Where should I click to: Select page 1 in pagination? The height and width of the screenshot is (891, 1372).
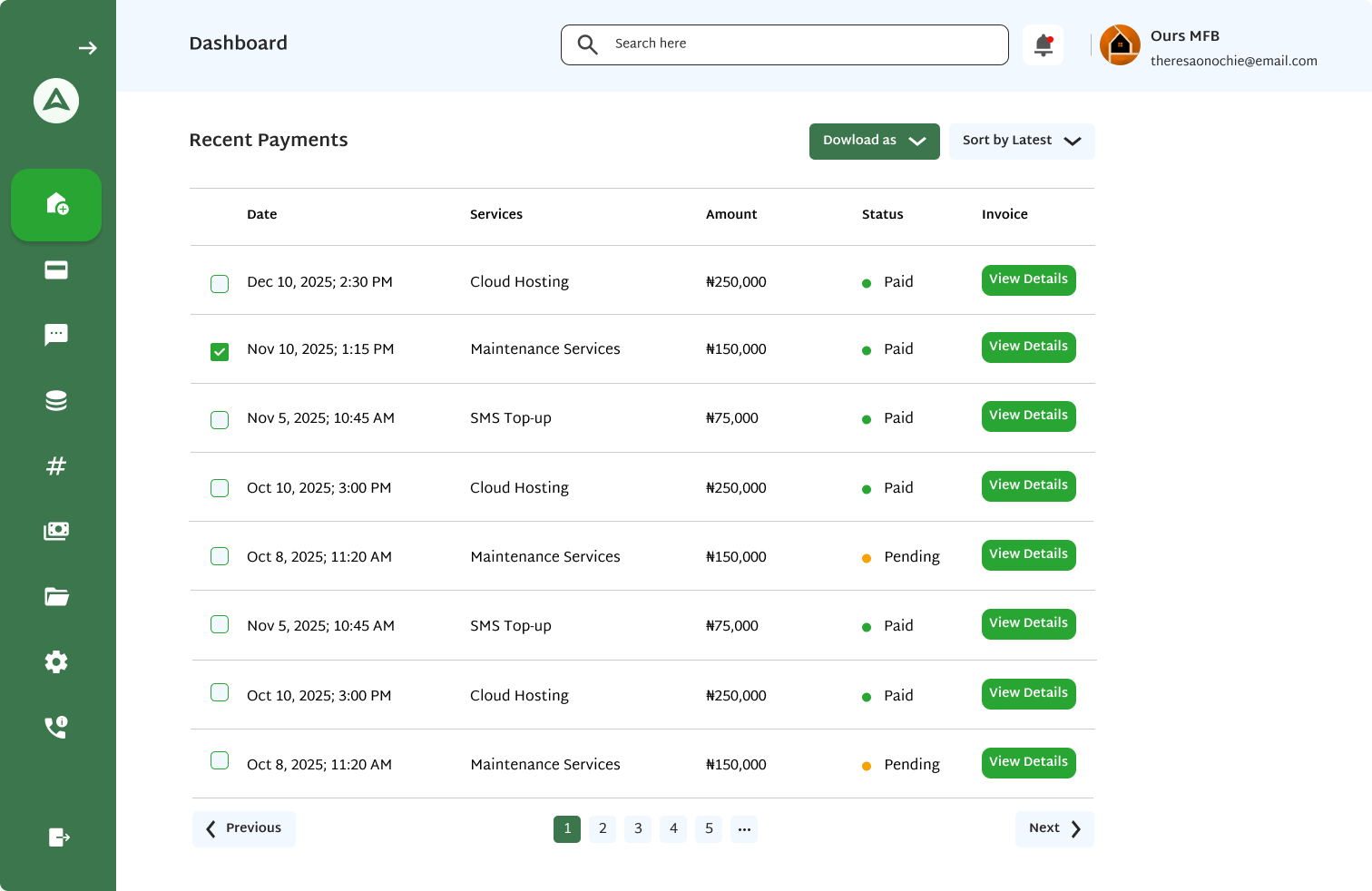coord(567,828)
